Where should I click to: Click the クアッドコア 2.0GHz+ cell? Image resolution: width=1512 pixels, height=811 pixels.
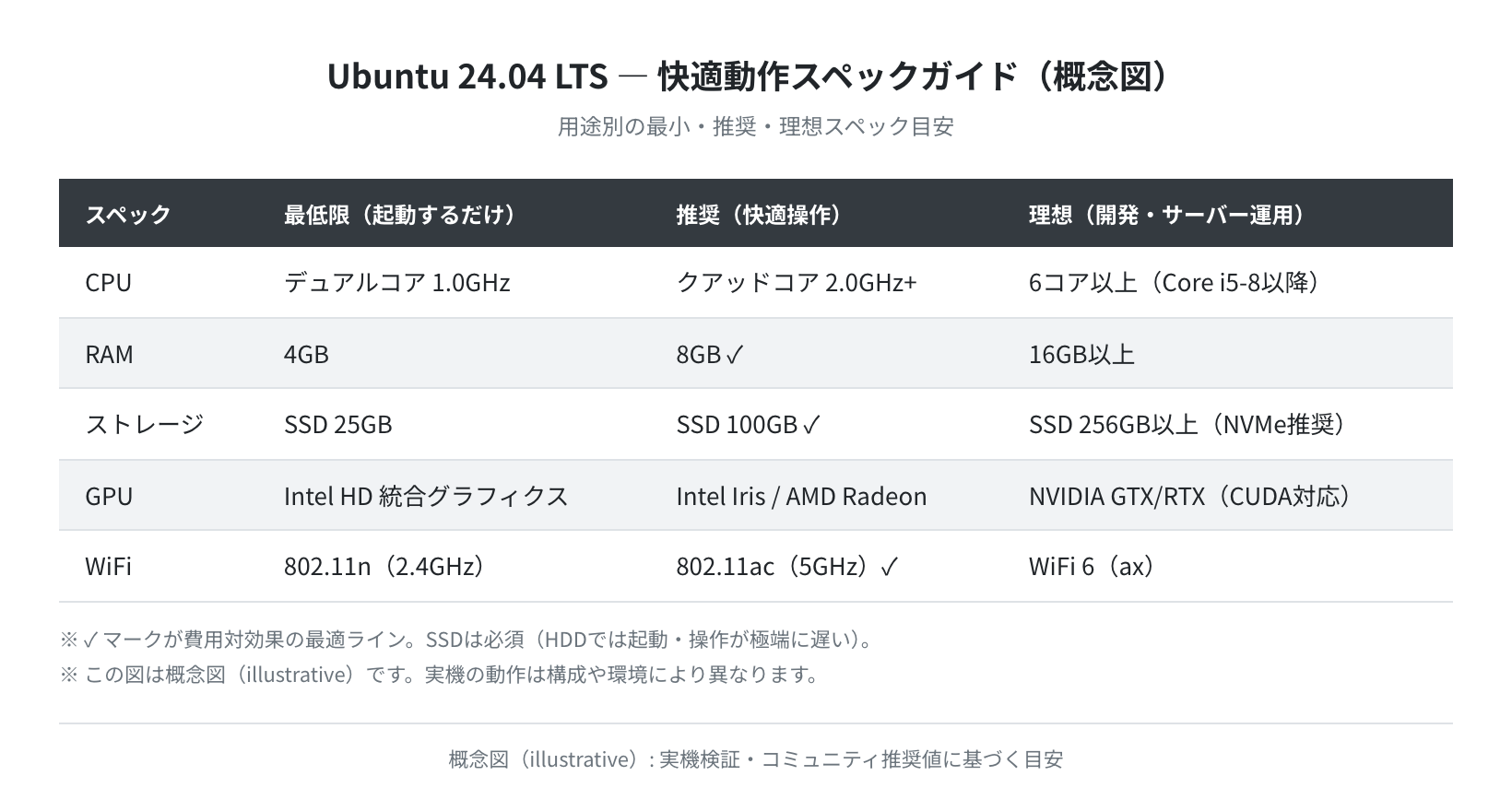[x=797, y=283]
